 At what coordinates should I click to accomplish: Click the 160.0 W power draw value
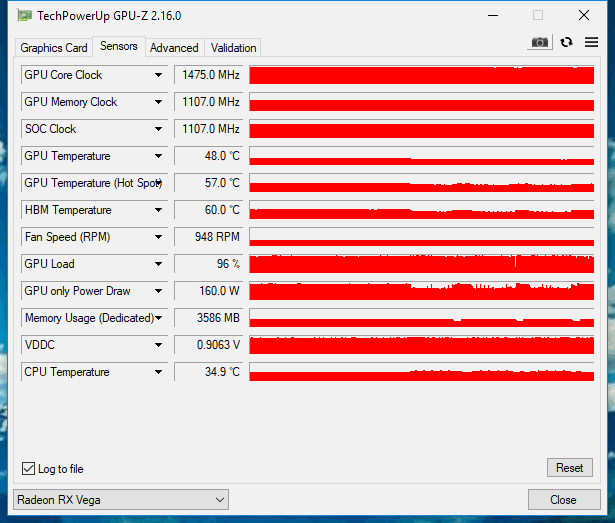[x=209, y=291]
